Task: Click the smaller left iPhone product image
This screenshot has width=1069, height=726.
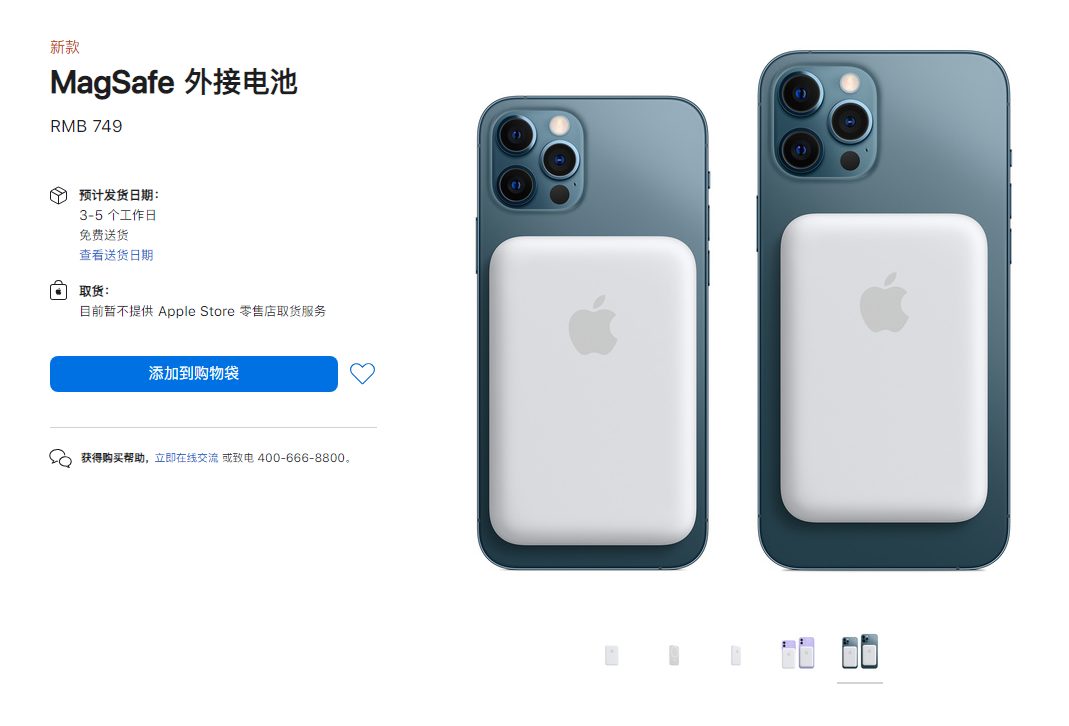Action: (592, 333)
